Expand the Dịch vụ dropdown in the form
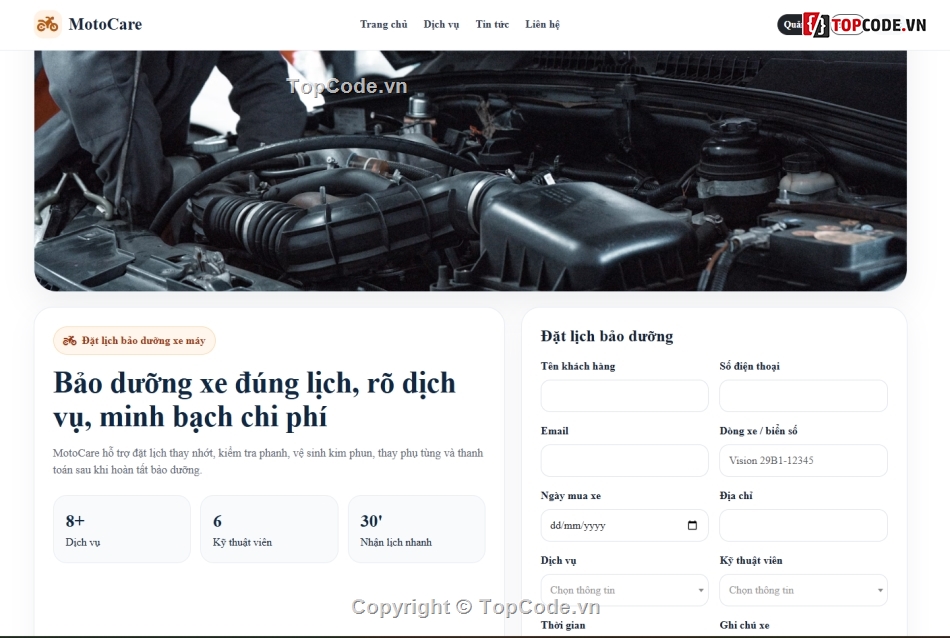 (624, 590)
